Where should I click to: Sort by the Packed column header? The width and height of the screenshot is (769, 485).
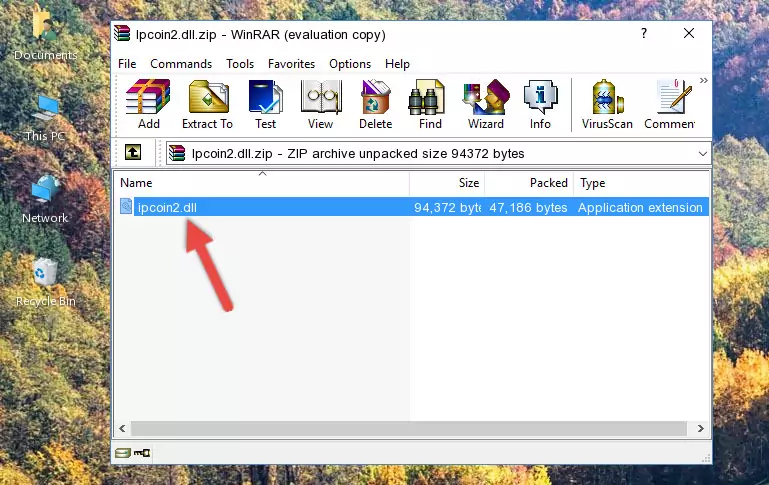[x=529, y=183]
